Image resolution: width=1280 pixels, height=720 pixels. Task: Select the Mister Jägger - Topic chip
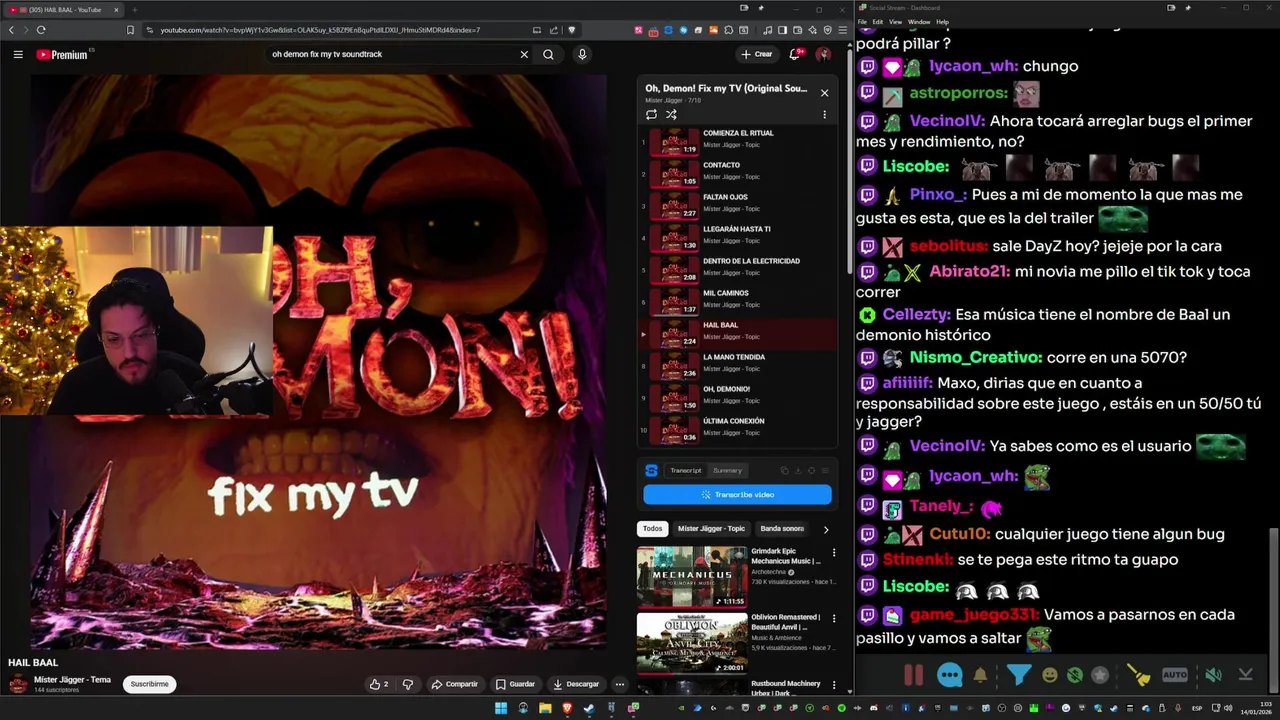click(711, 529)
